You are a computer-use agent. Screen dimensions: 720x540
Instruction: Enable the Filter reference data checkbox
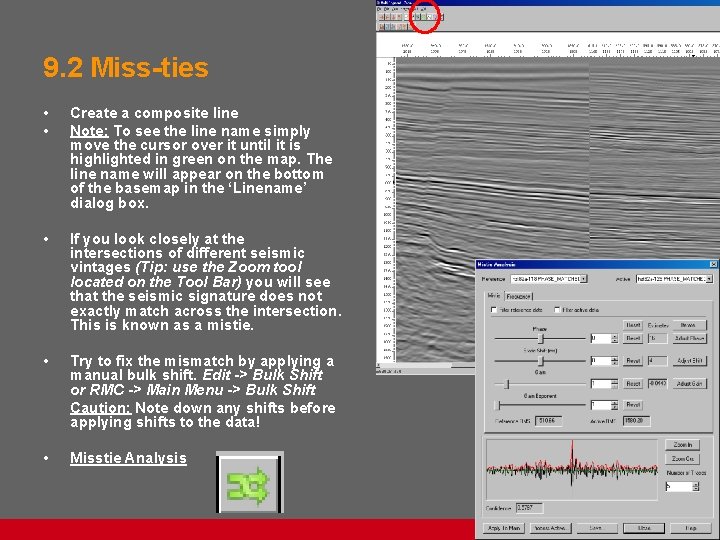tap(494, 310)
